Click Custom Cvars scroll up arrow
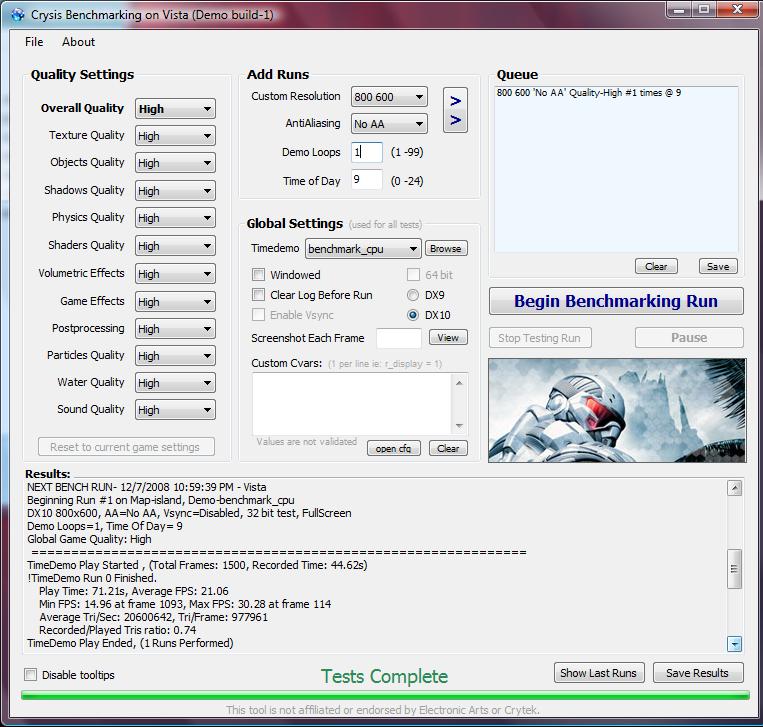This screenshot has width=763, height=727. point(459,383)
